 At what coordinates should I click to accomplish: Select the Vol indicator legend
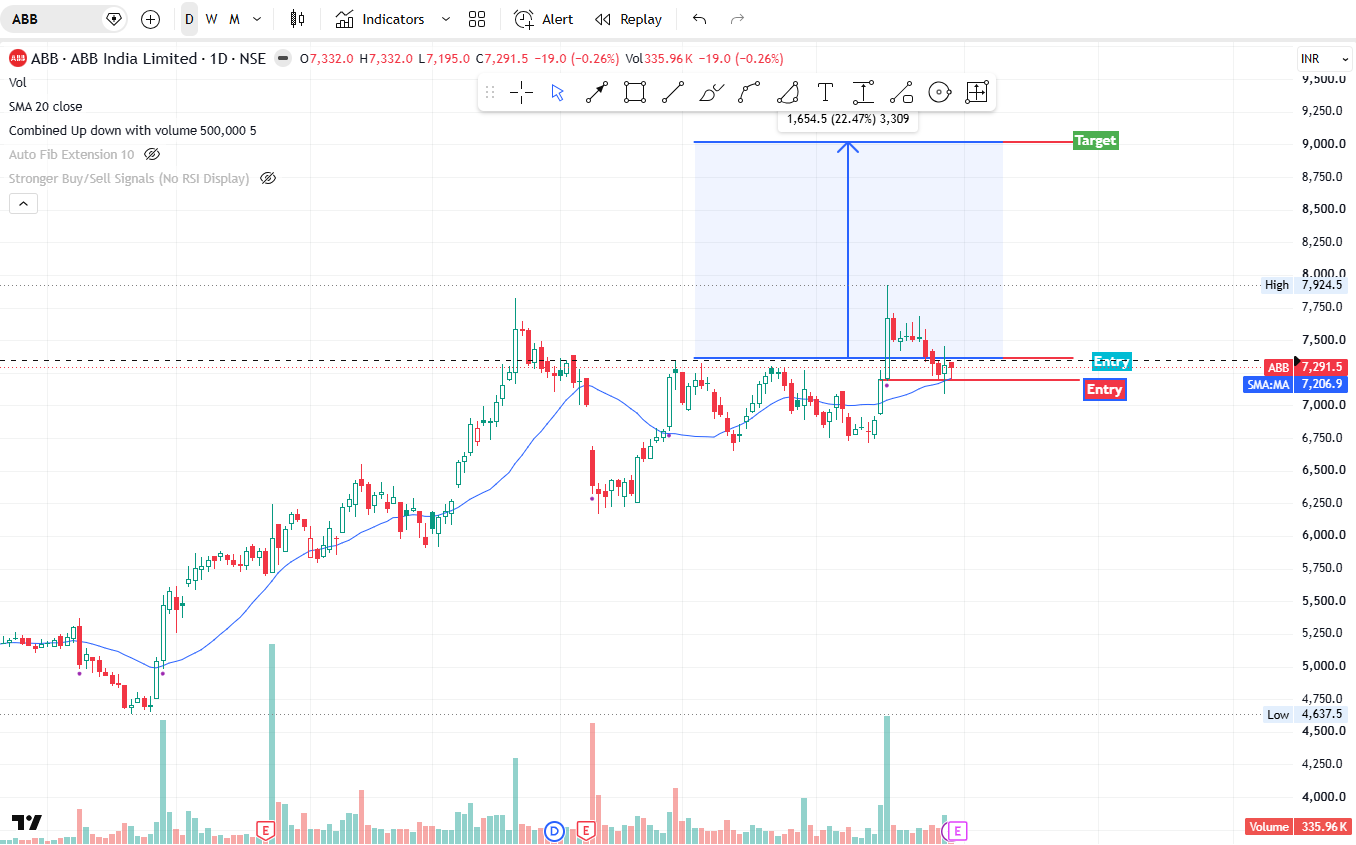[x=18, y=82]
